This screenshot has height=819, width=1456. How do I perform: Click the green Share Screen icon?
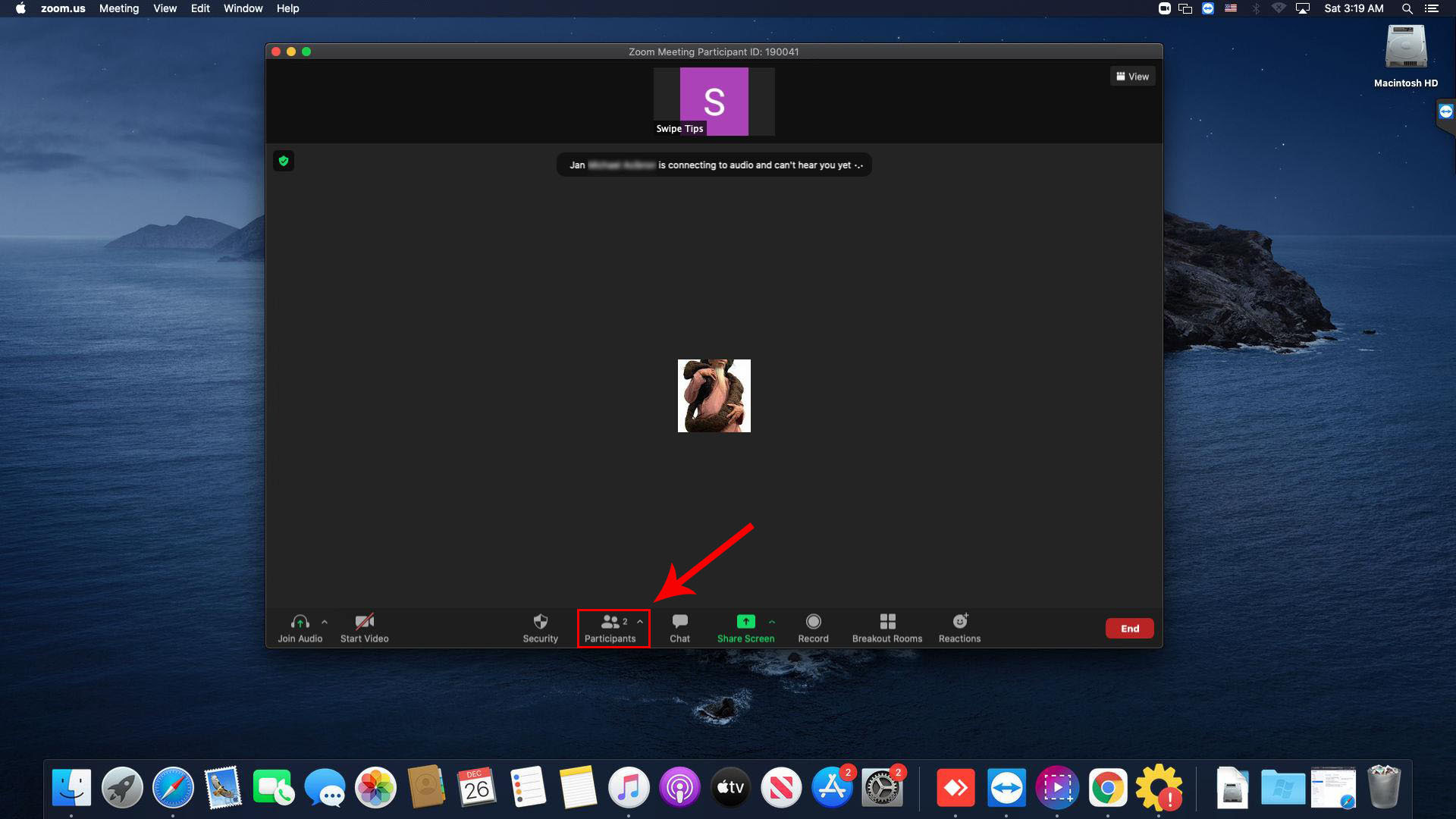pyautogui.click(x=745, y=622)
